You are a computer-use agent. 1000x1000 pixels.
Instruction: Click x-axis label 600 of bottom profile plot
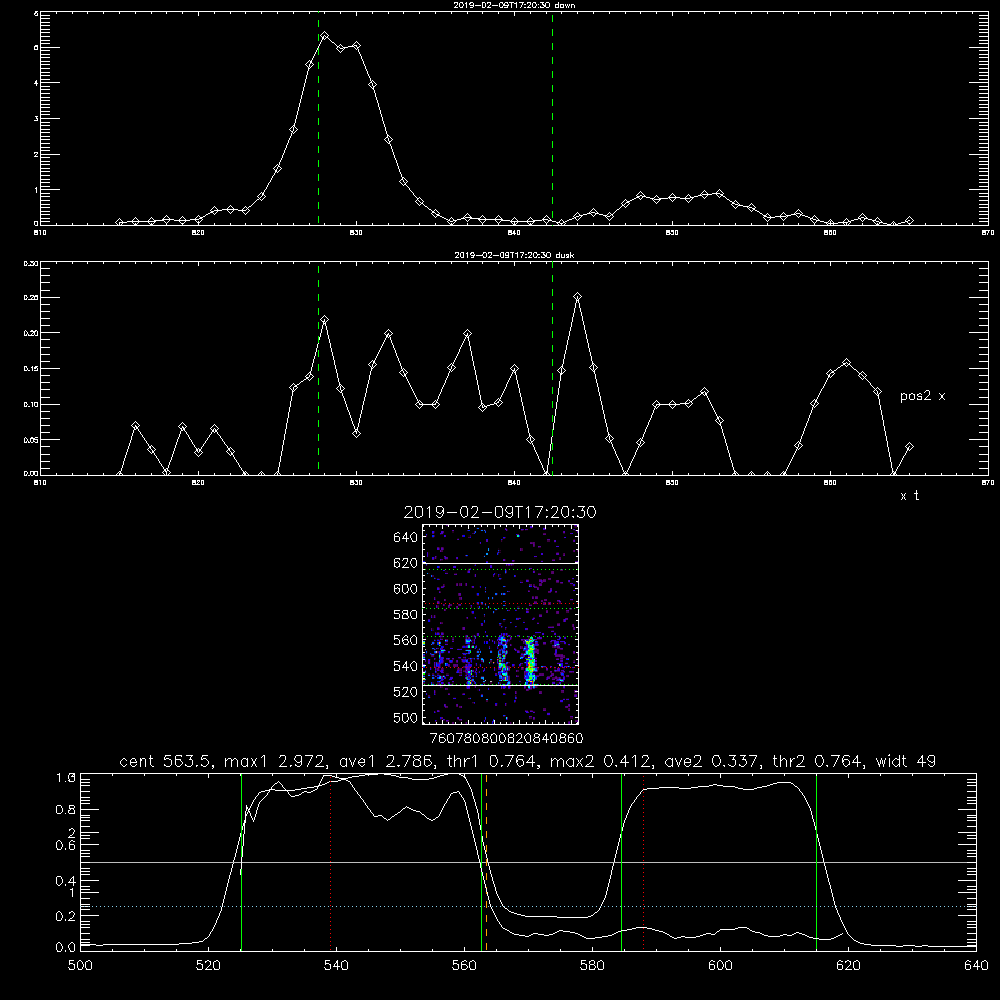[x=721, y=966]
